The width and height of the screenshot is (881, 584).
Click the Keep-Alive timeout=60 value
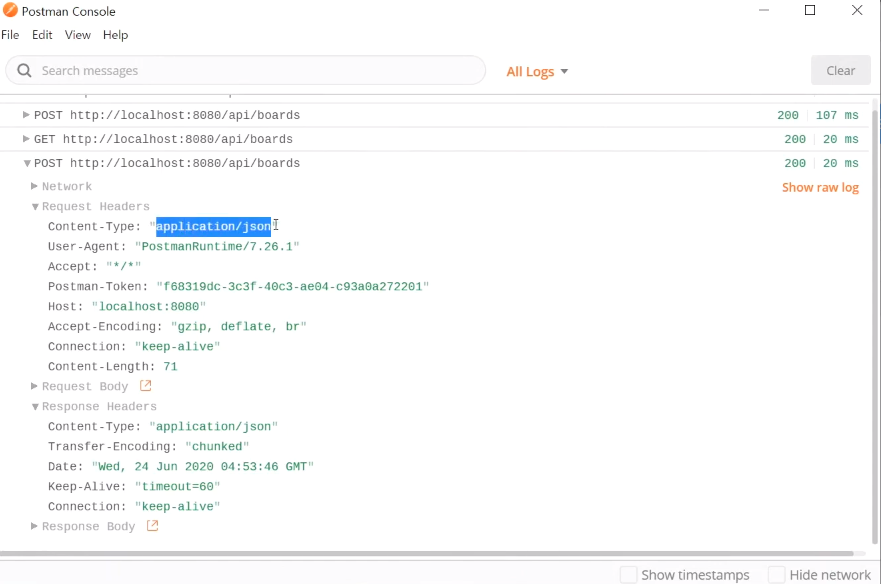click(178, 486)
